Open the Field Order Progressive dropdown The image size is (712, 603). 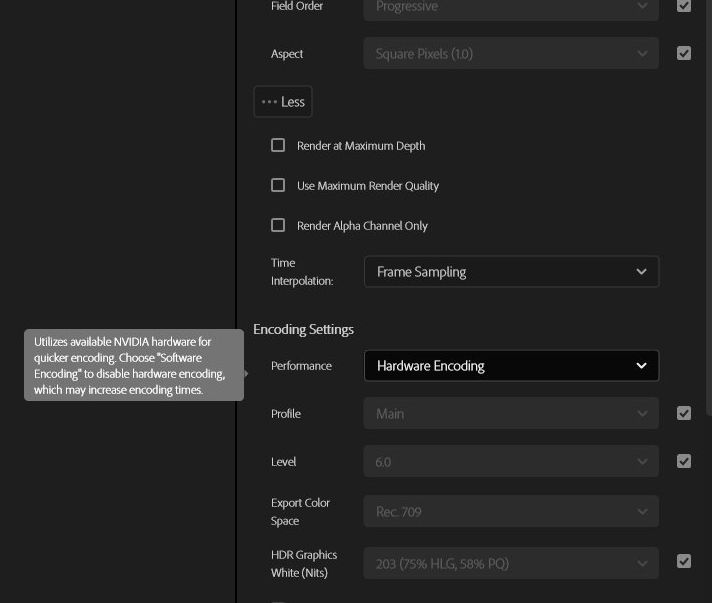click(511, 7)
